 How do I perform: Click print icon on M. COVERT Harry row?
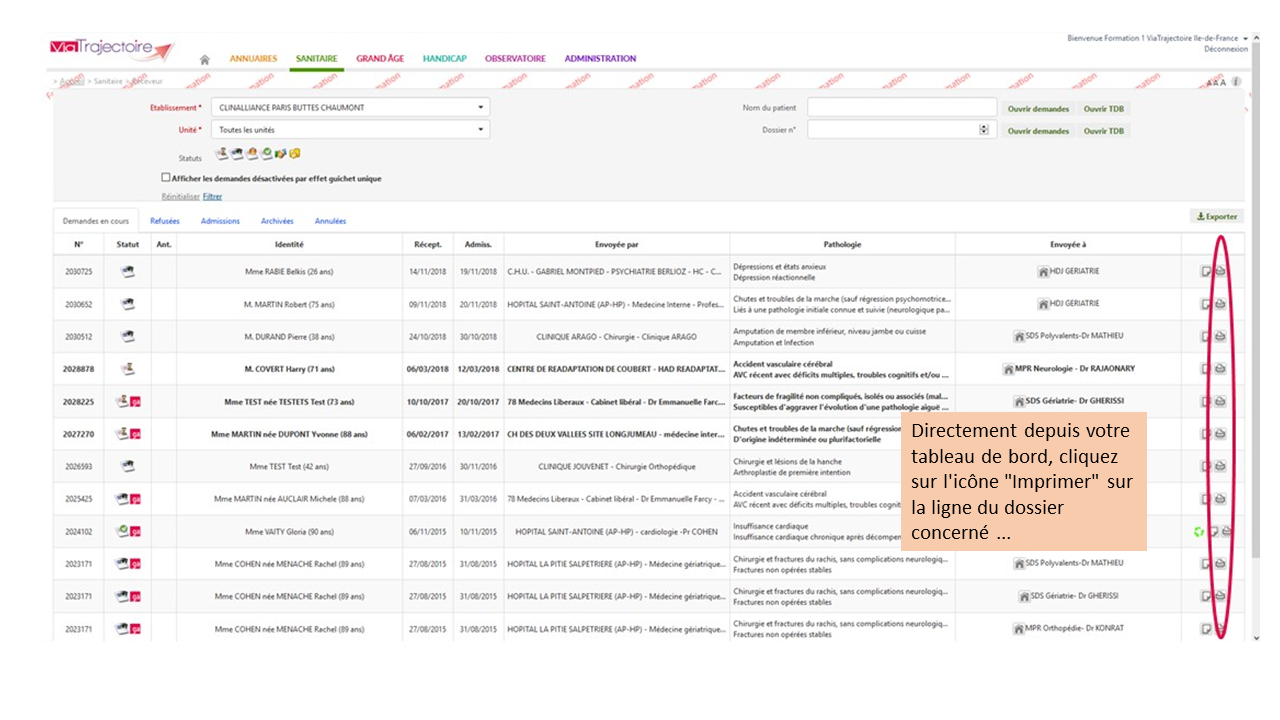click(x=1220, y=369)
